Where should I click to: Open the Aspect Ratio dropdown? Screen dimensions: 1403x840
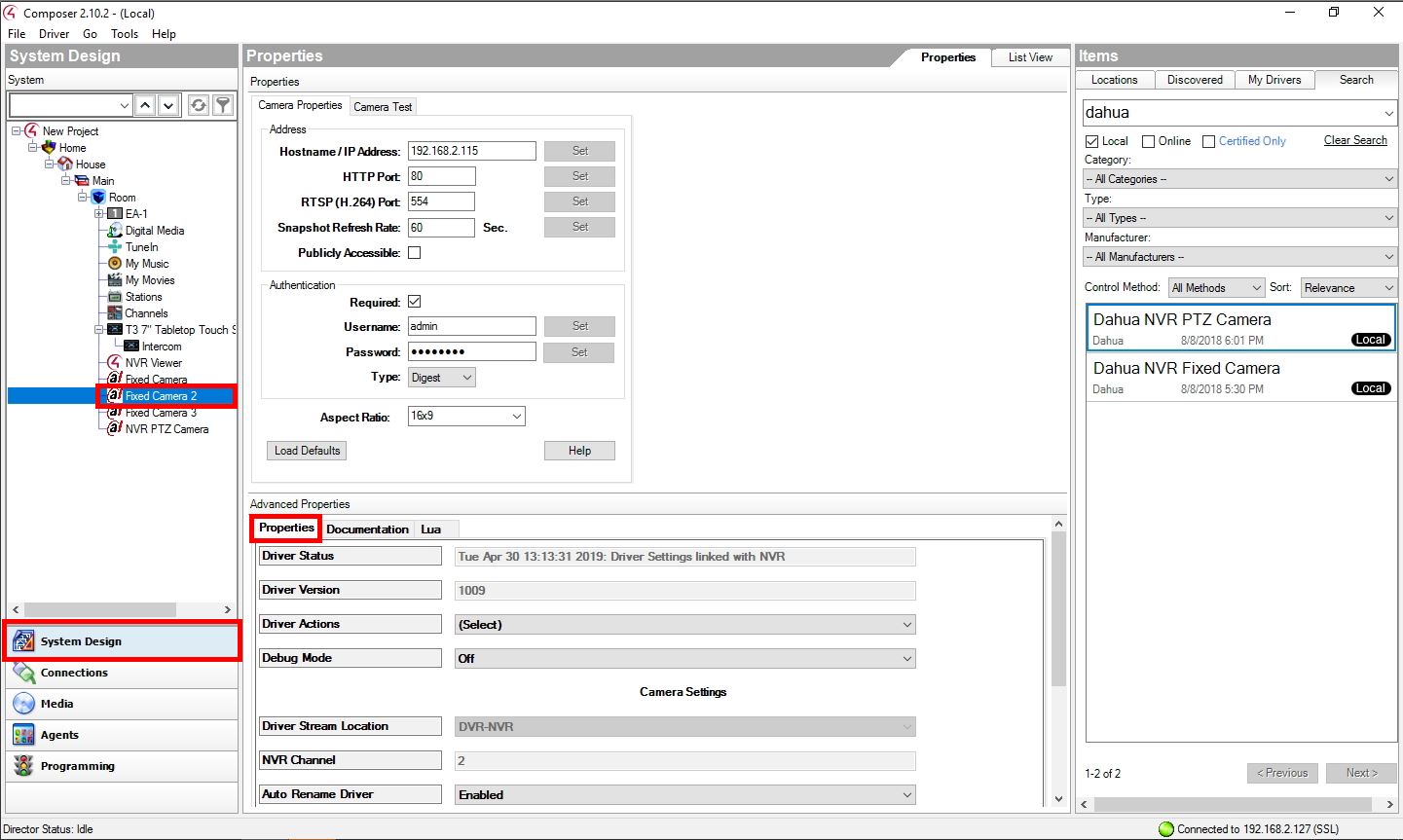click(x=466, y=417)
